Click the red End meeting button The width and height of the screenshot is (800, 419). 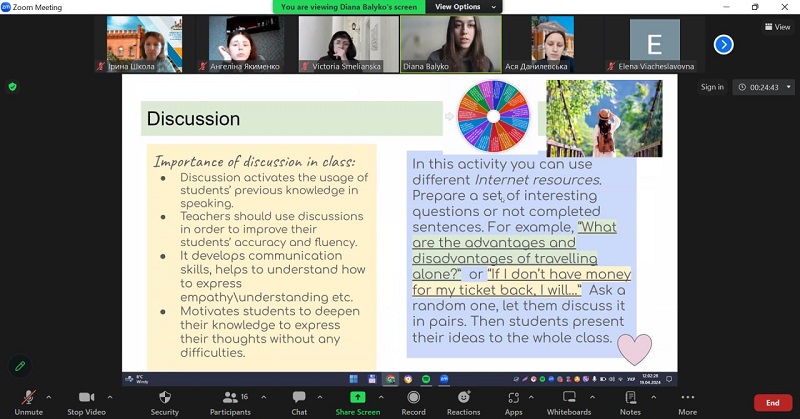(x=772, y=403)
